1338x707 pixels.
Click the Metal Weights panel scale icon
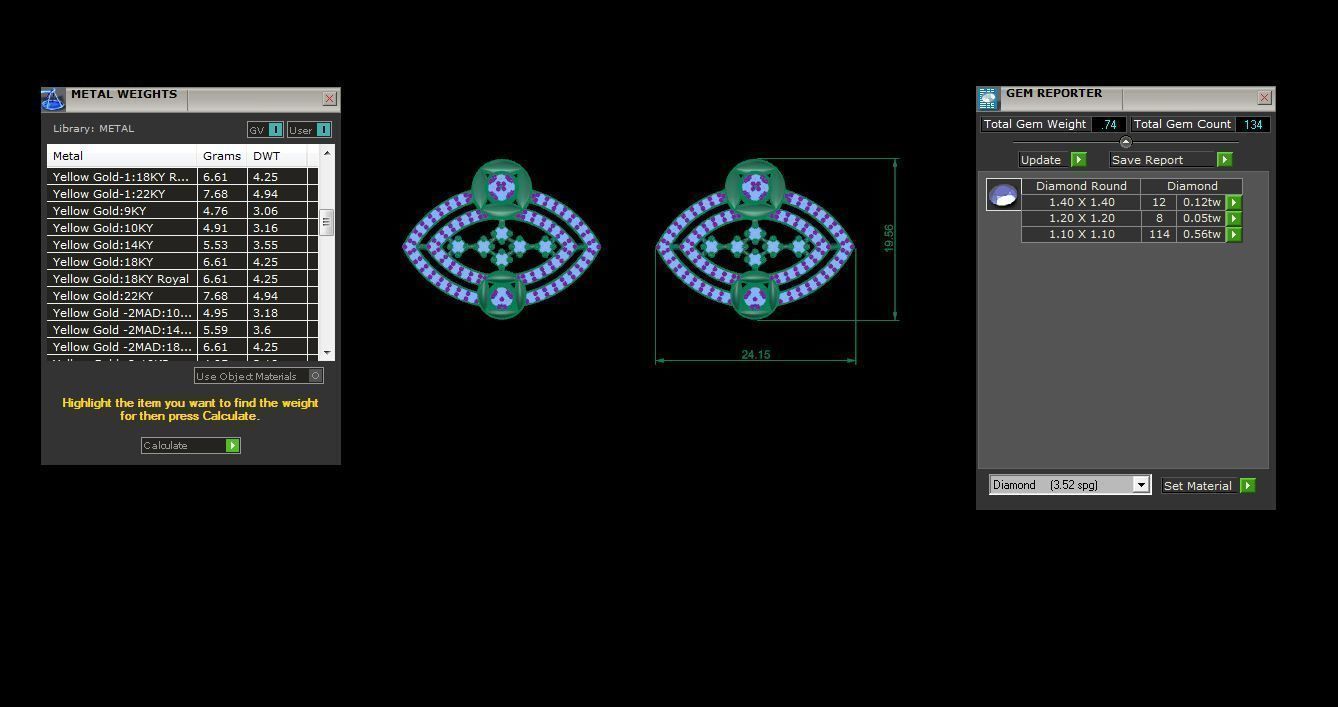(53, 99)
